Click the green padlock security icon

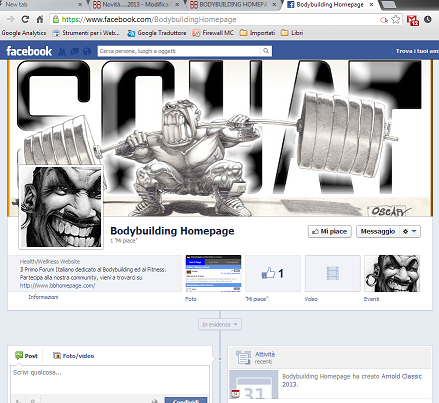coord(56,19)
